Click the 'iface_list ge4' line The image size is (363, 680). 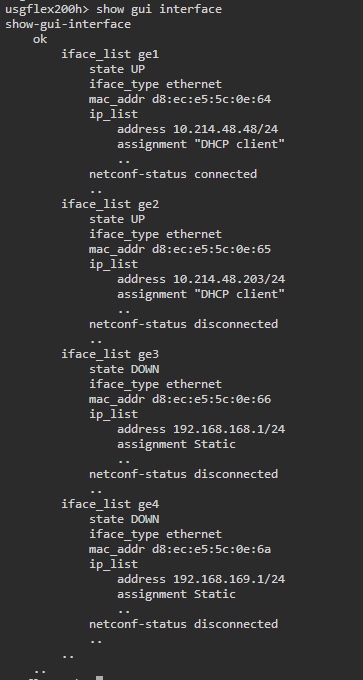coord(110,504)
